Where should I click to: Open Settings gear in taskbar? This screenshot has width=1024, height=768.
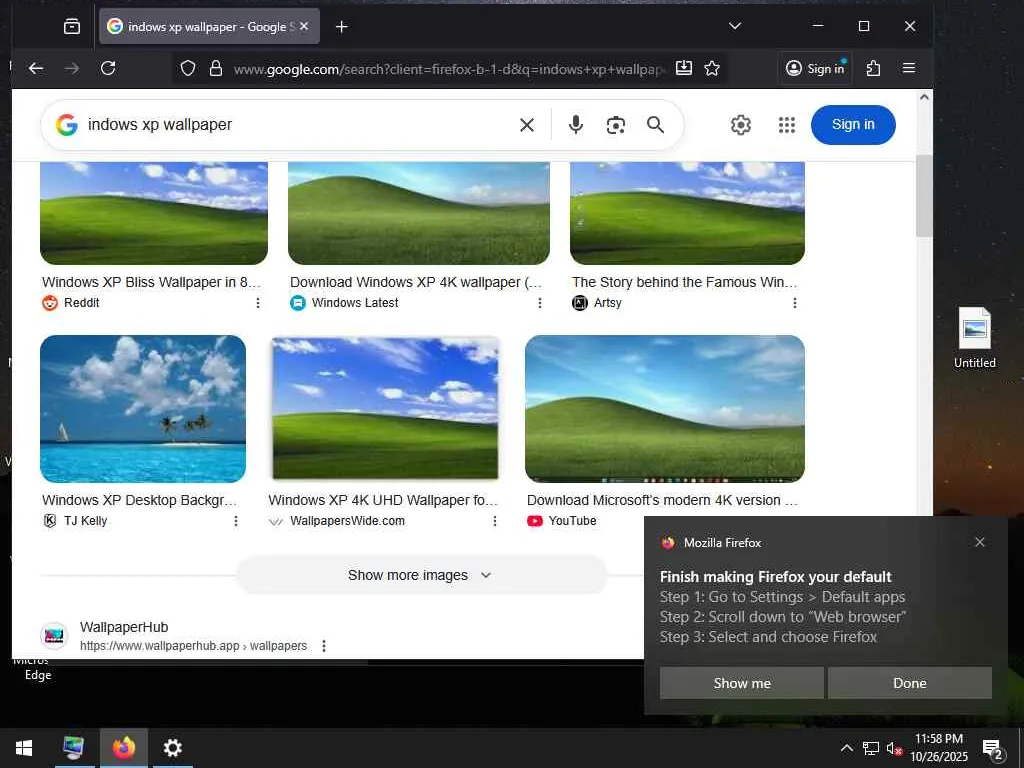pos(172,748)
